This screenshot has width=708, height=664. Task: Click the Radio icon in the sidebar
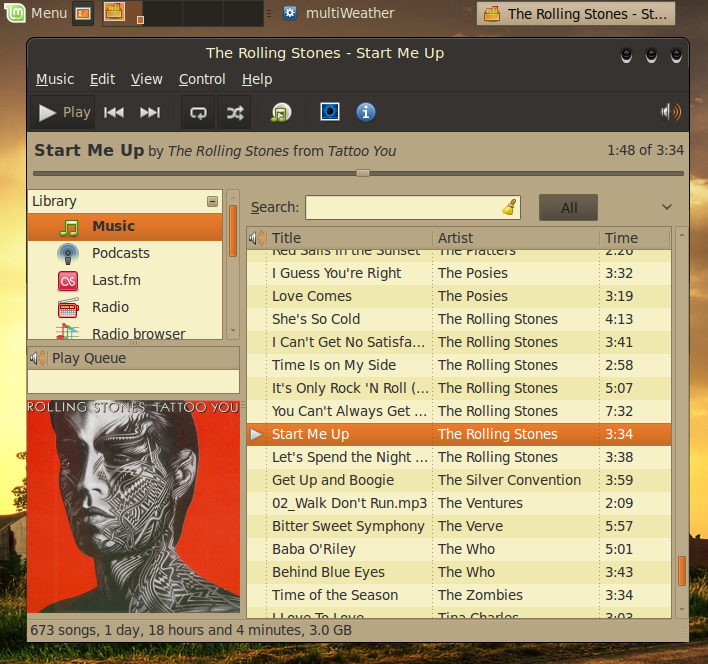pos(68,308)
